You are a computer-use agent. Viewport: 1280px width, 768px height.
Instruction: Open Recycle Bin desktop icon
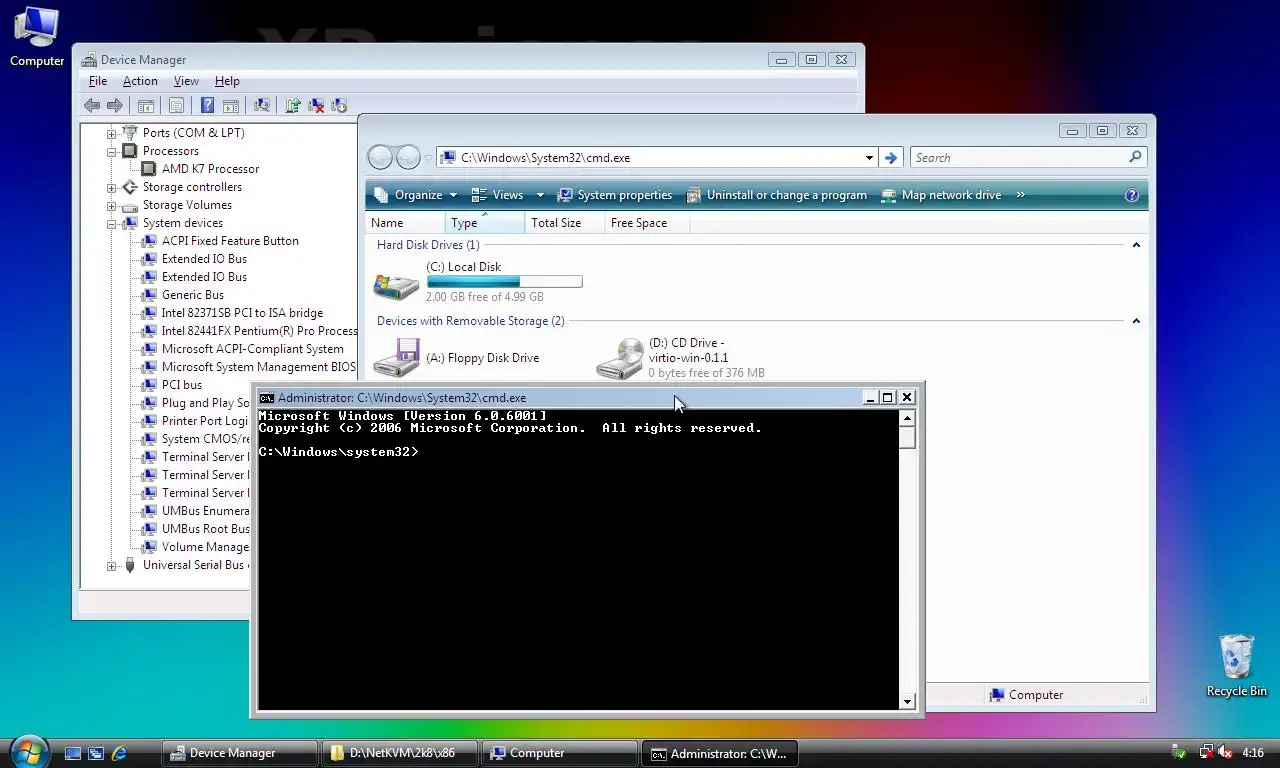pos(1237,665)
